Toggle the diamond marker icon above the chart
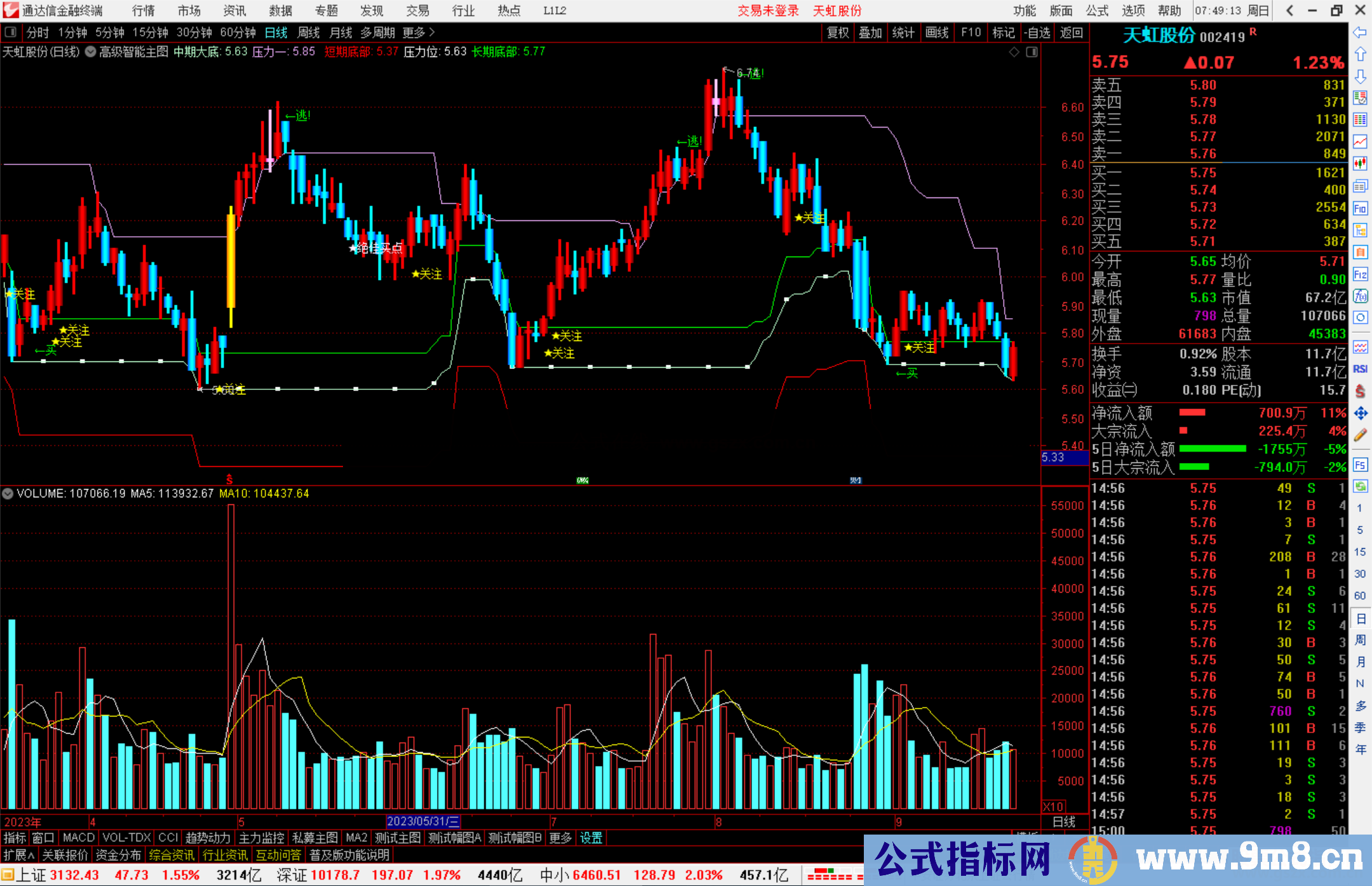The height and width of the screenshot is (886, 1372). click(x=1014, y=52)
